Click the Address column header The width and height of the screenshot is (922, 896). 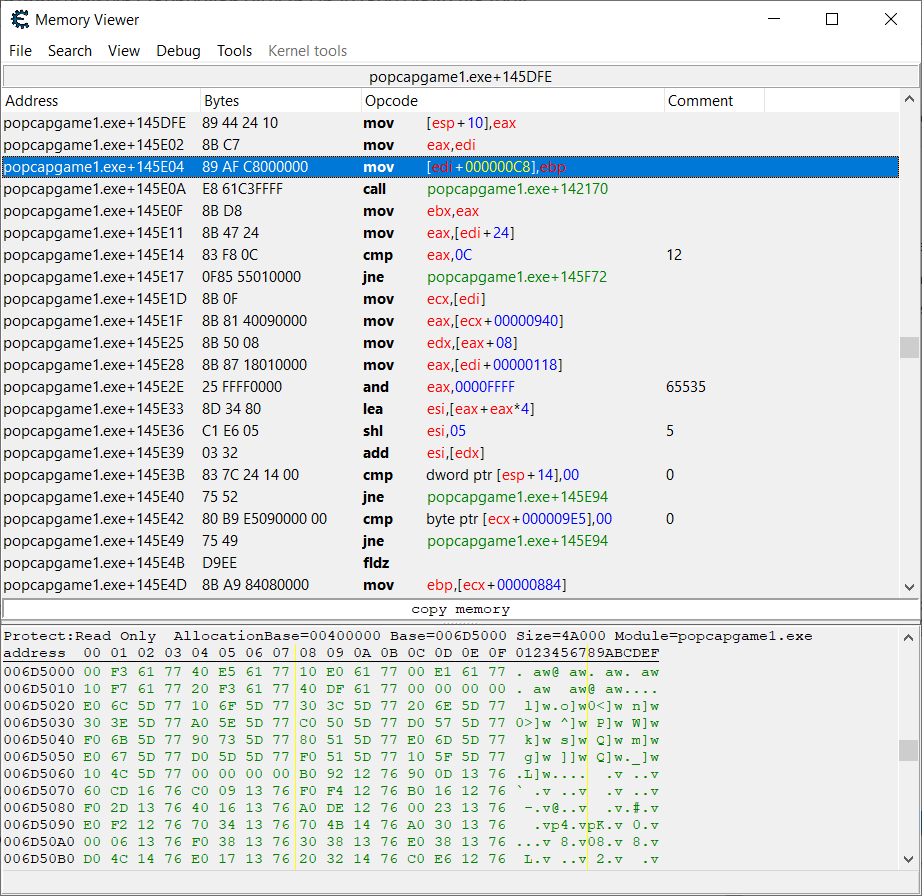pyautogui.click(x=101, y=101)
